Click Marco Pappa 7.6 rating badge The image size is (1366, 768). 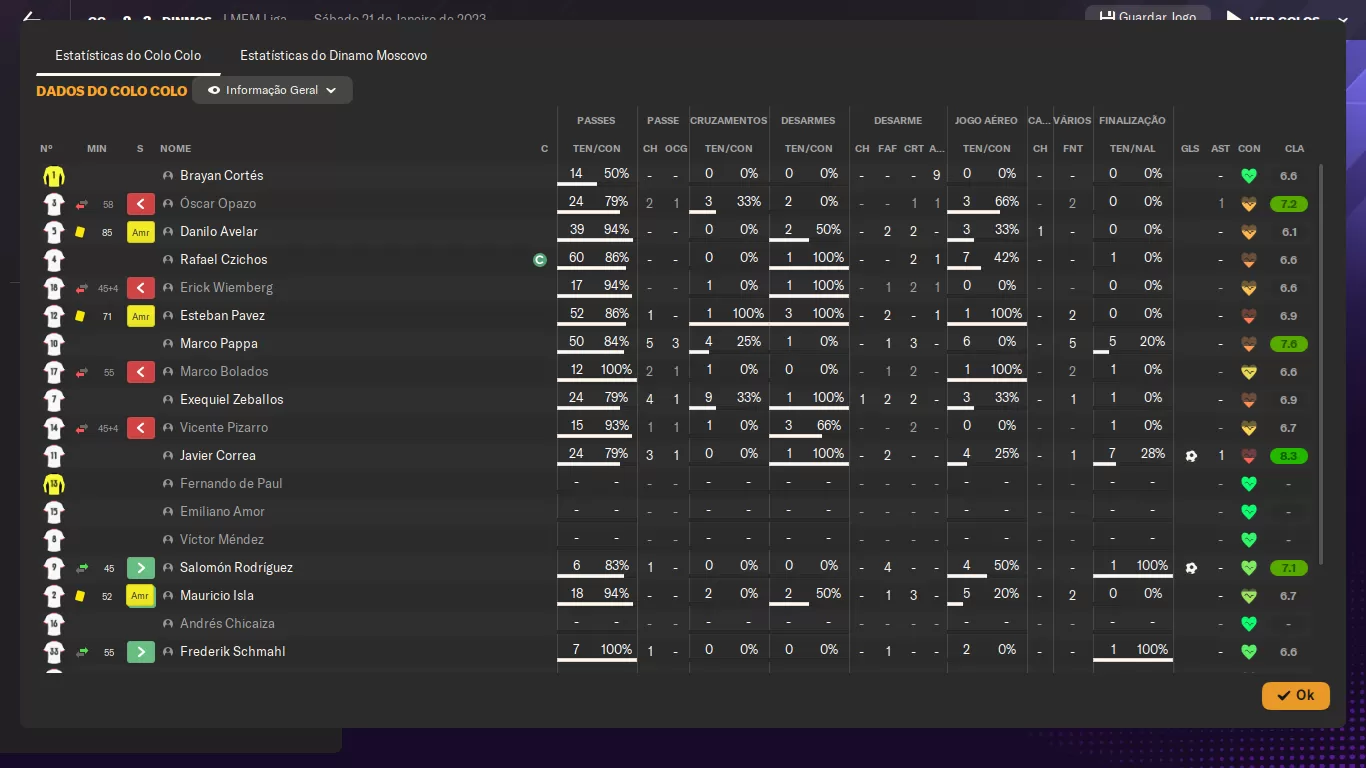tap(1289, 344)
